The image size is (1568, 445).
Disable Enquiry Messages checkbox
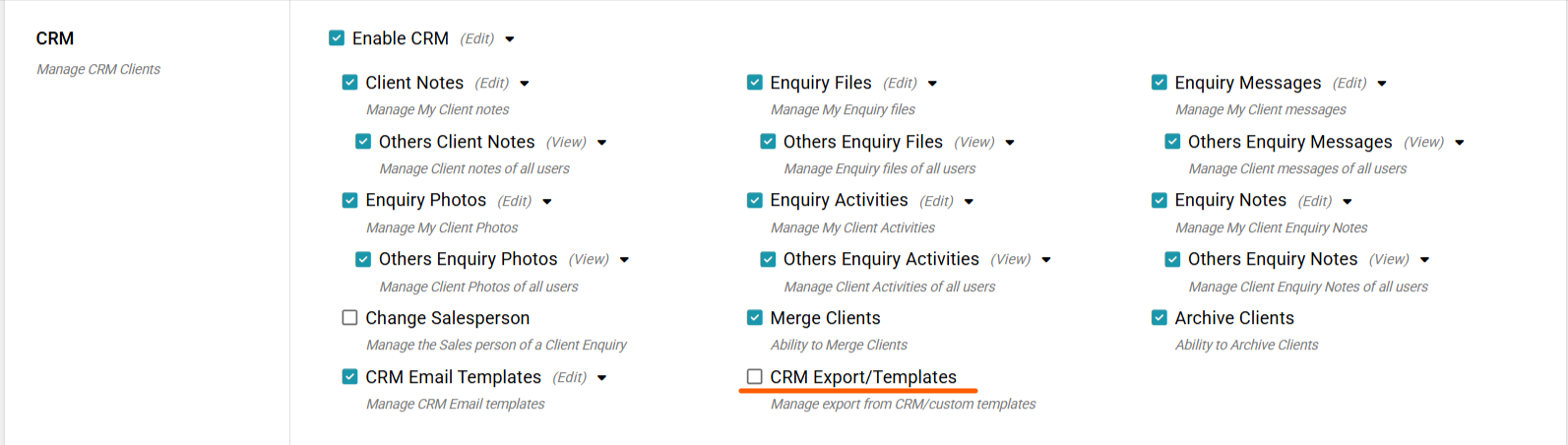(x=1159, y=83)
